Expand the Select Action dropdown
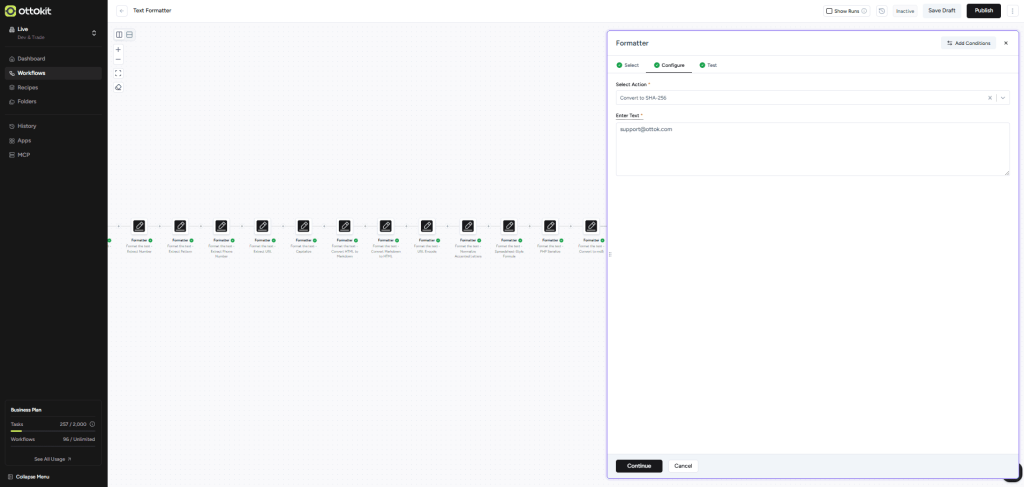The height and width of the screenshot is (487, 1024). (1003, 98)
